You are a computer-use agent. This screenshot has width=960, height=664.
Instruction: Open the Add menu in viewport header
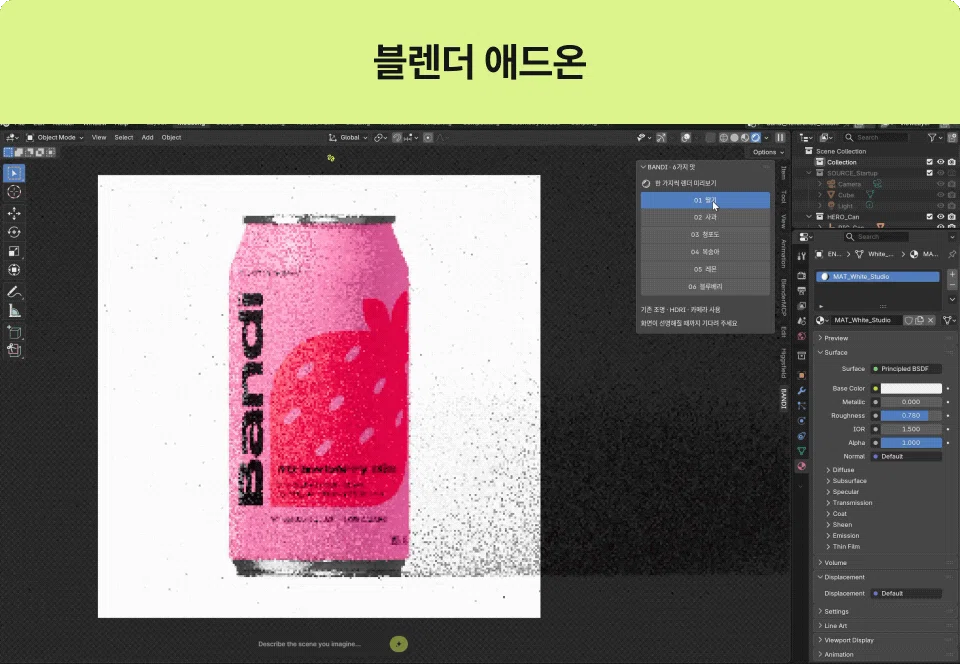[x=148, y=138]
